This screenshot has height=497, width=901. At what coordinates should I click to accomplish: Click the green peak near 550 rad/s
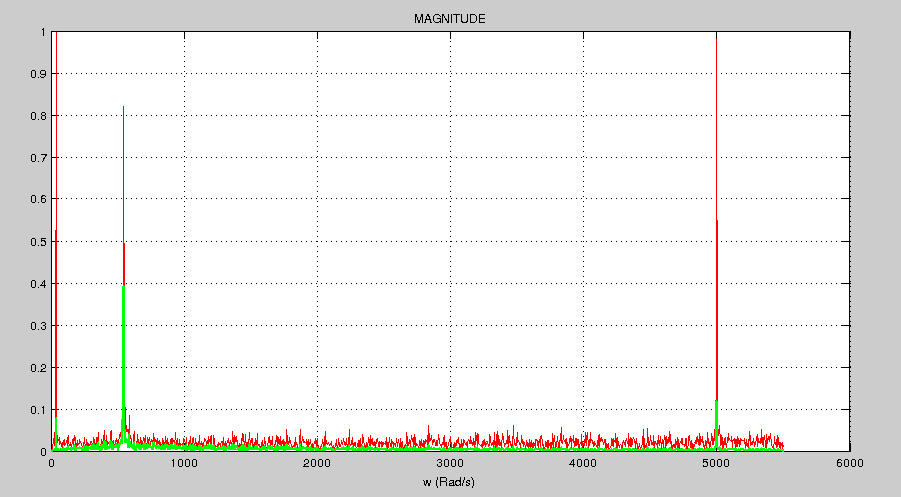pyautogui.click(x=124, y=287)
